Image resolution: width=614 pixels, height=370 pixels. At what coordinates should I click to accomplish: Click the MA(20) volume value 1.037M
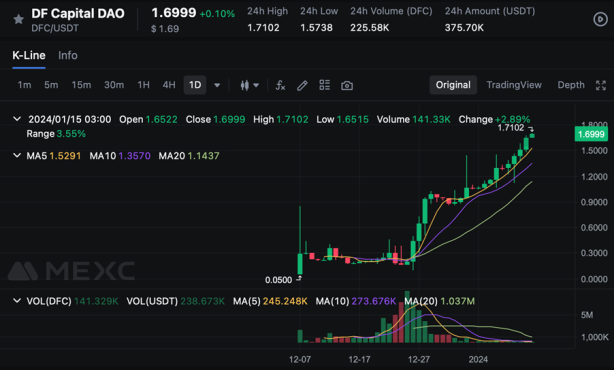click(457, 301)
